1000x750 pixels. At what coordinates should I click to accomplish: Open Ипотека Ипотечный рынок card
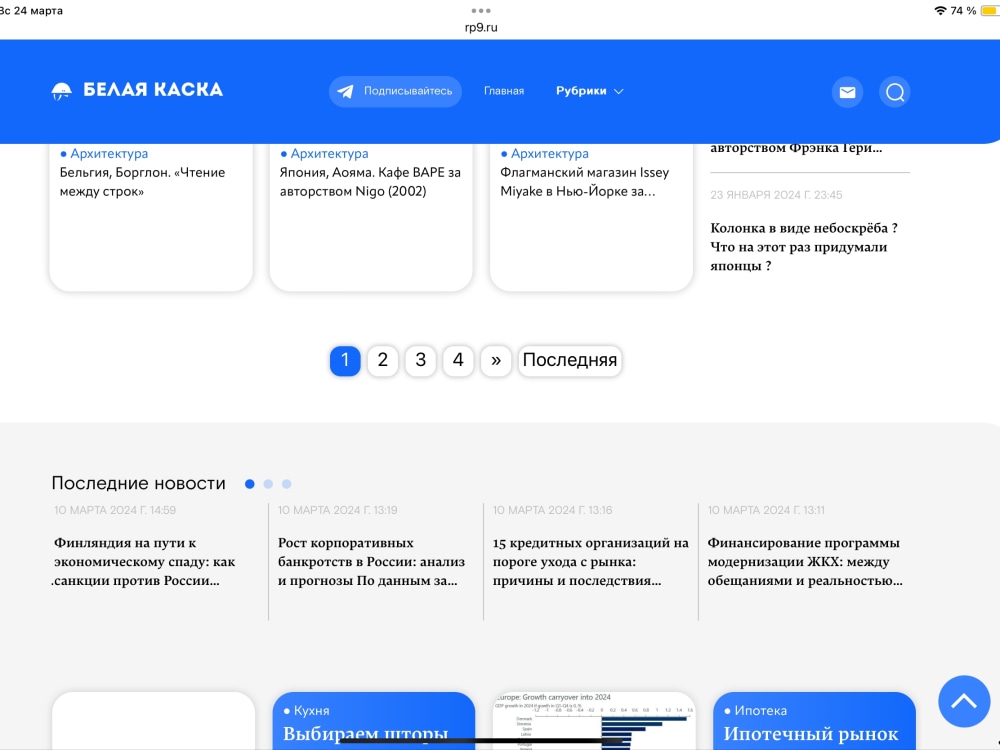coord(814,721)
